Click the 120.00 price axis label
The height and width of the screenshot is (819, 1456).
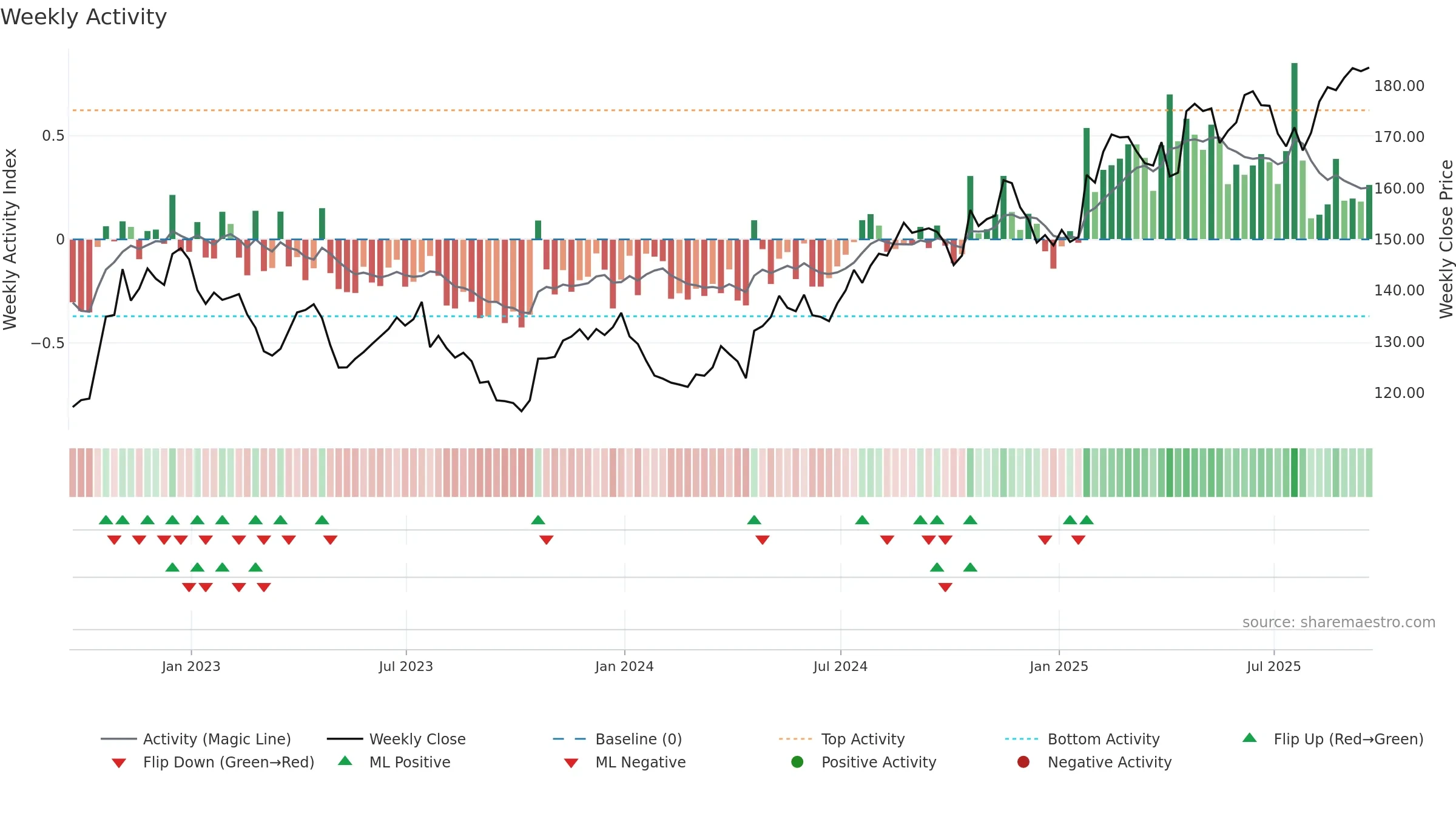pyautogui.click(x=1400, y=393)
